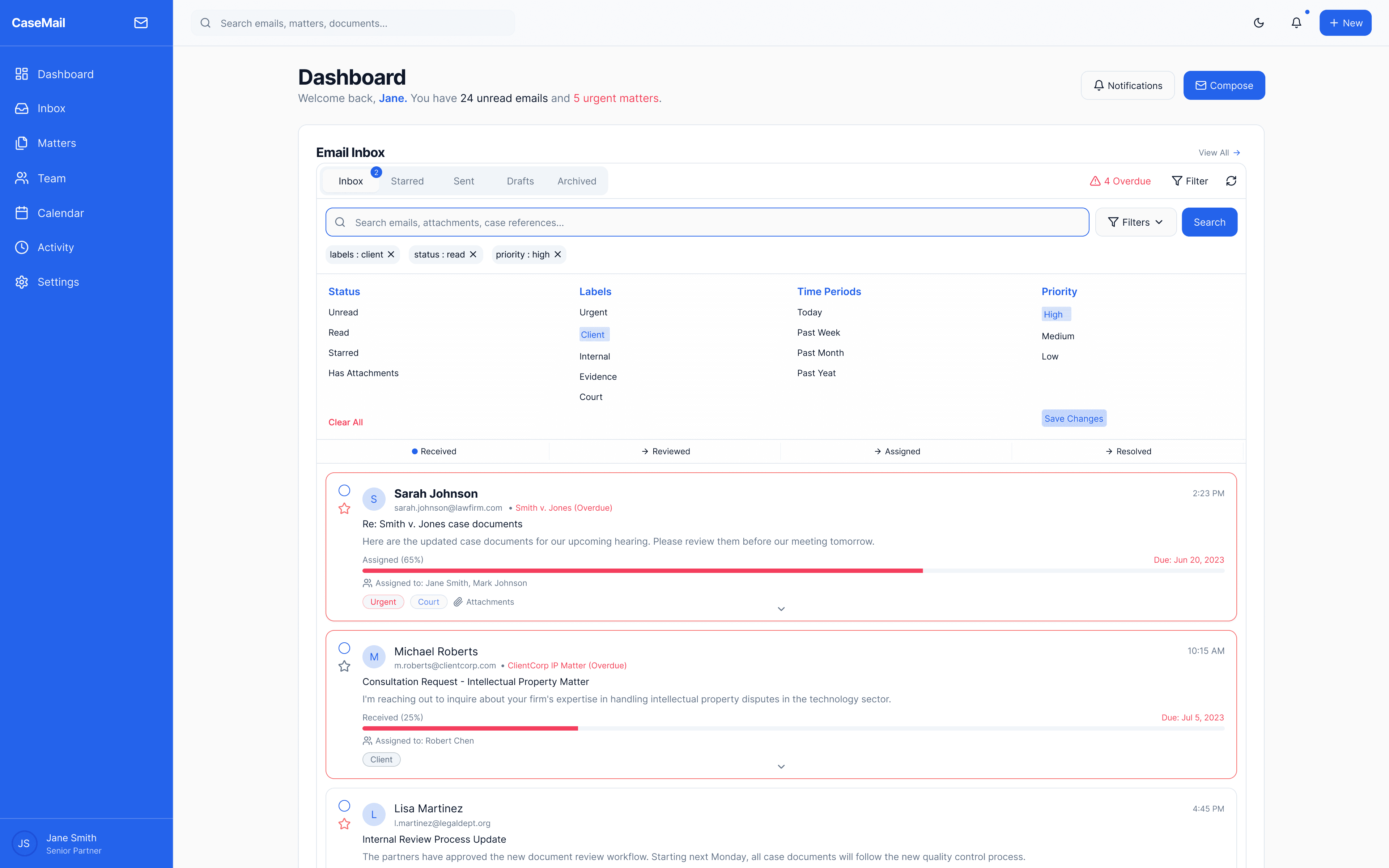This screenshot has height=868, width=1389.
Task: Click the mail envelope icon beside CaseMail logo
Action: click(x=141, y=23)
